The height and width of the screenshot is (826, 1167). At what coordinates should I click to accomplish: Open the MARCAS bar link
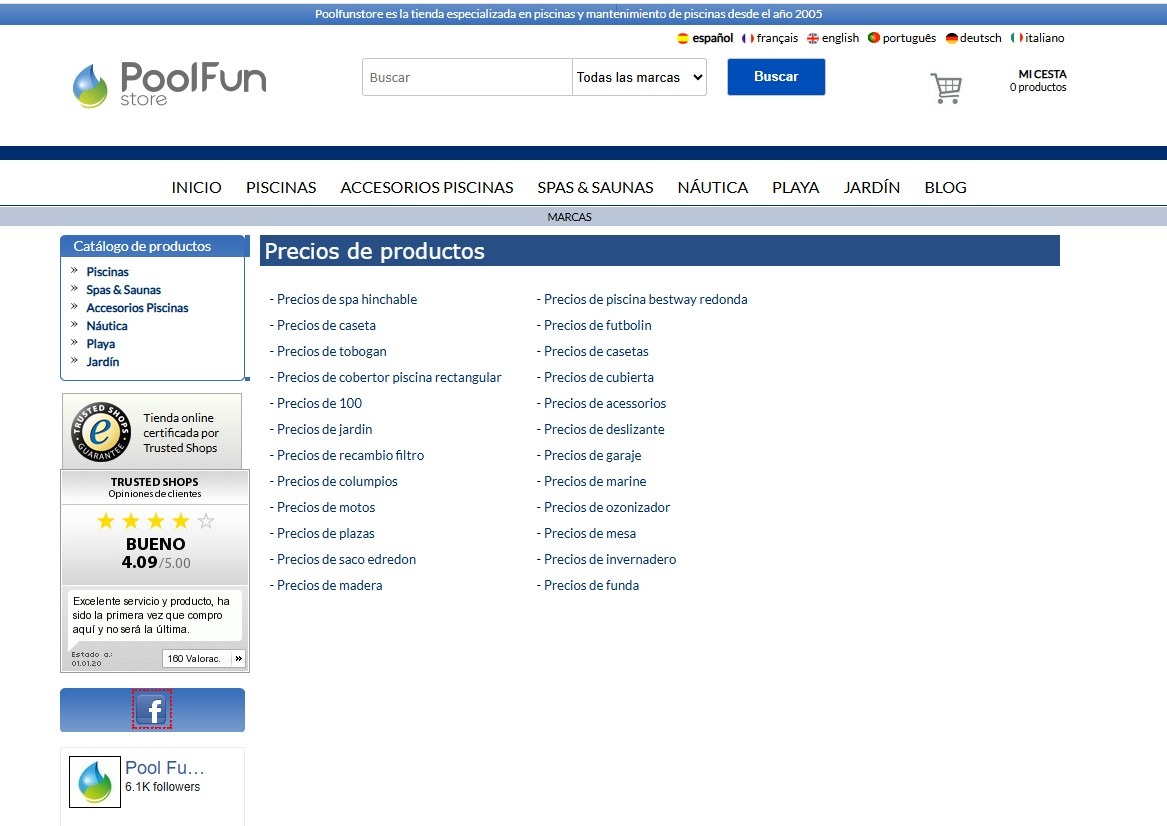tap(569, 217)
